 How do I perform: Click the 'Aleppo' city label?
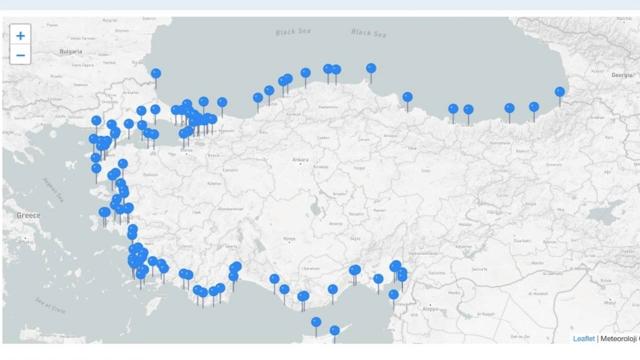coord(430,309)
